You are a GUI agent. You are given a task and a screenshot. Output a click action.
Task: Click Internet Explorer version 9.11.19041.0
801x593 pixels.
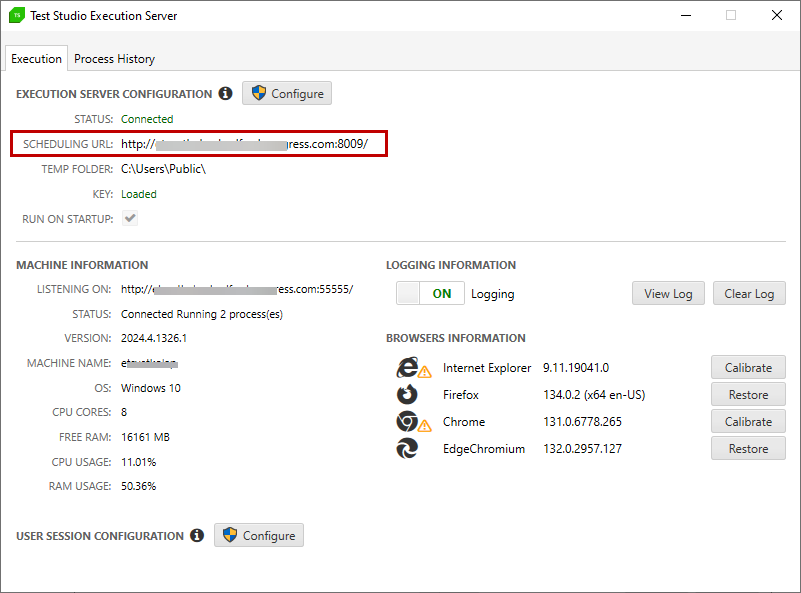click(x=576, y=368)
